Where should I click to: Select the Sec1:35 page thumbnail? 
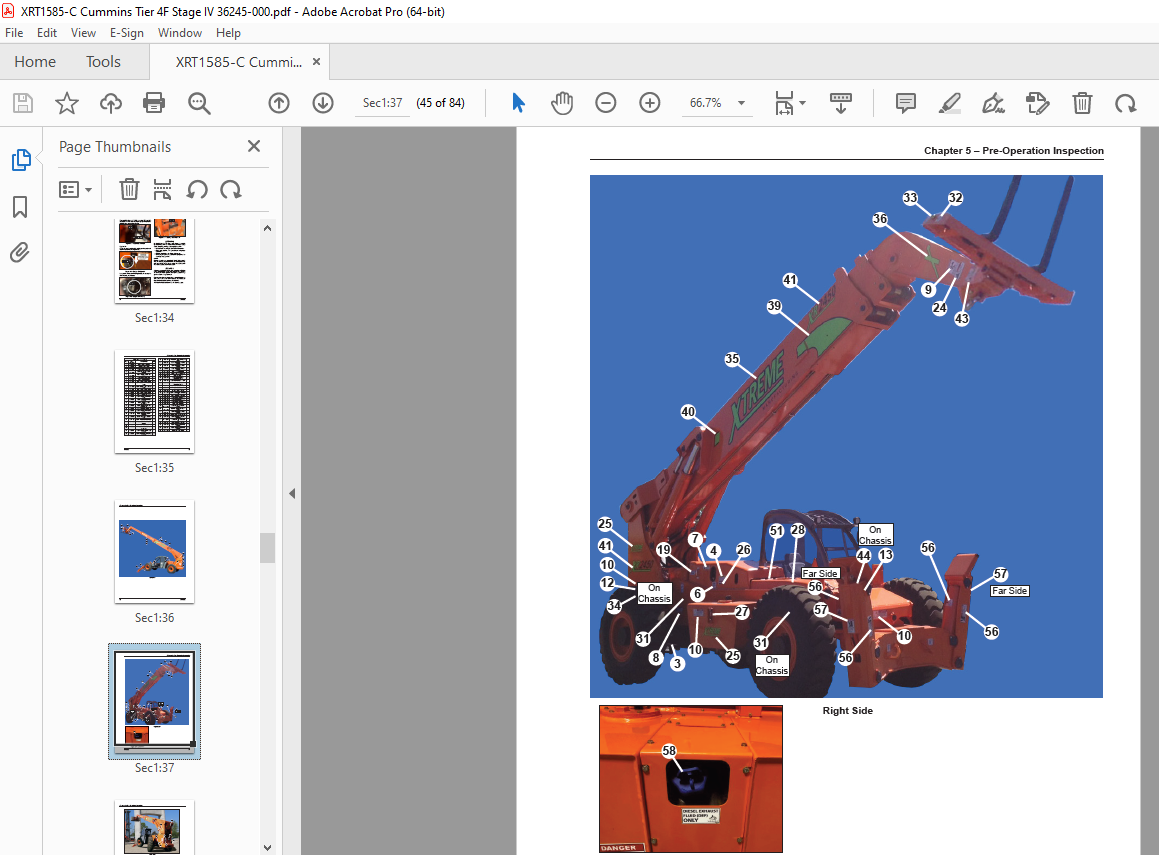tap(154, 401)
